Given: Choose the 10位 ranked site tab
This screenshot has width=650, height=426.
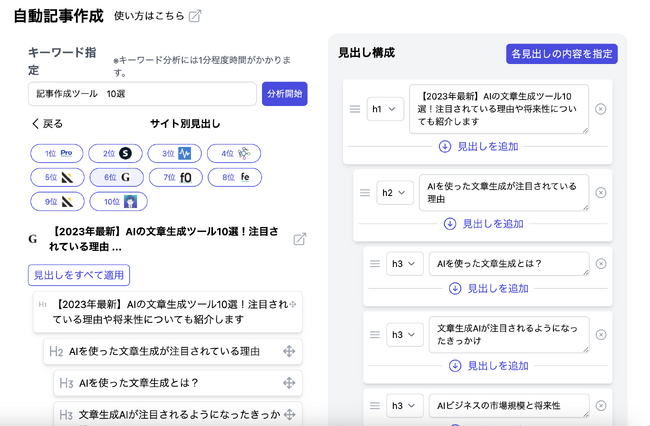Looking at the screenshot, I should 118,201.
